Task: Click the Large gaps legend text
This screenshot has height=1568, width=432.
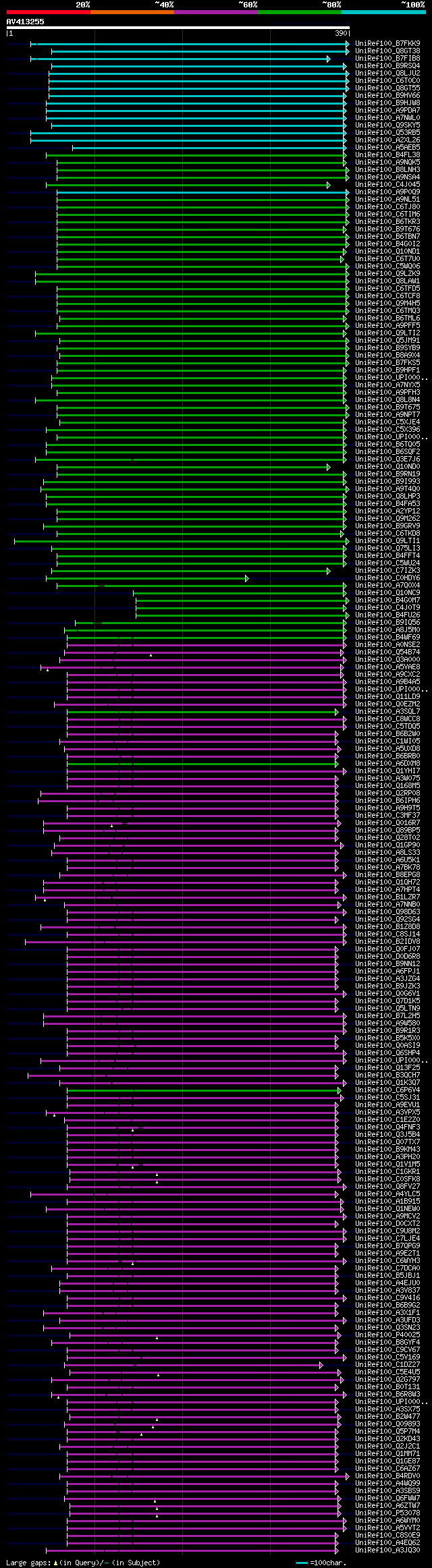Action: pyautogui.click(x=83, y=1563)
